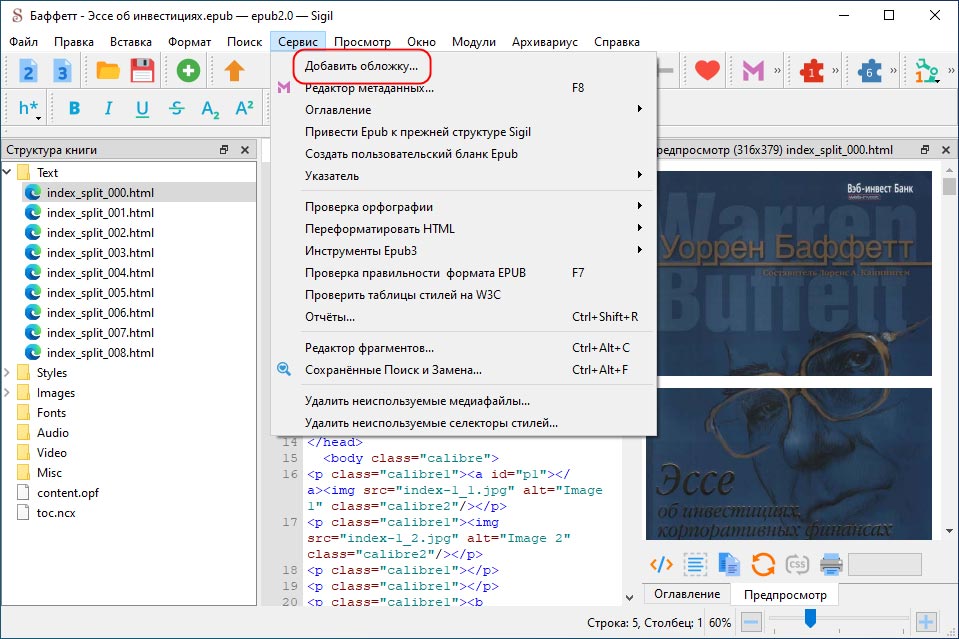Click the green nodes toolbar icon
The width and height of the screenshot is (959, 639).
point(927,71)
